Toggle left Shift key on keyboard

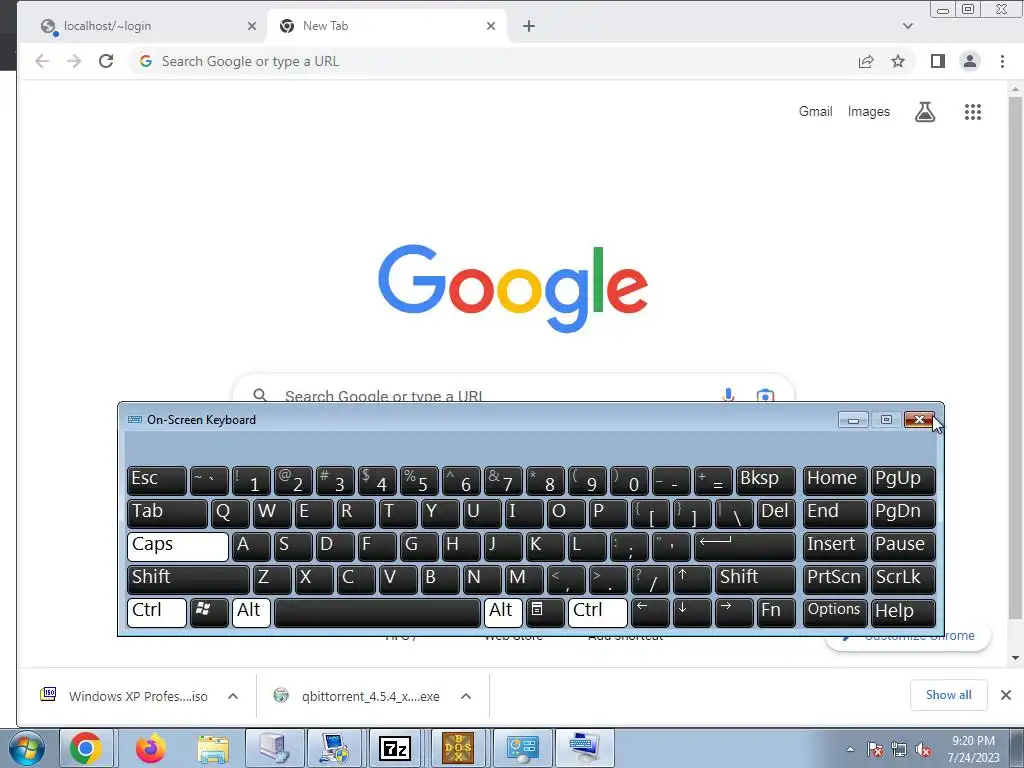pyautogui.click(x=188, y=579)
